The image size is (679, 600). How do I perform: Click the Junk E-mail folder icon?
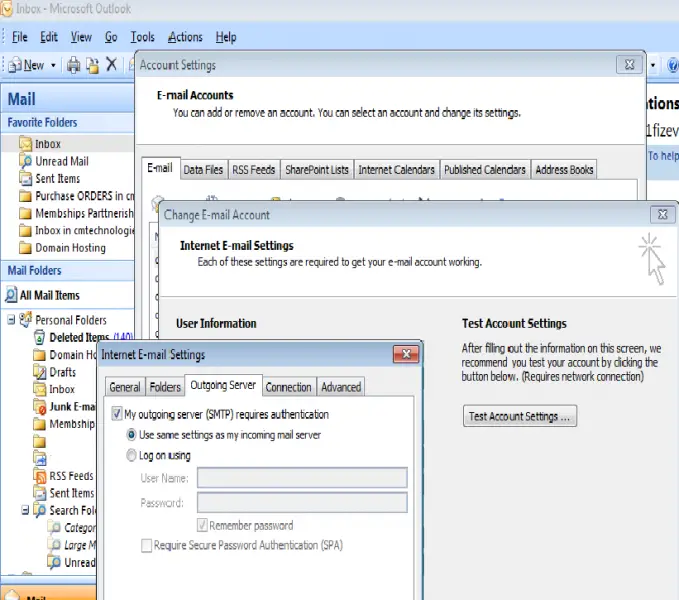[39, 406]
